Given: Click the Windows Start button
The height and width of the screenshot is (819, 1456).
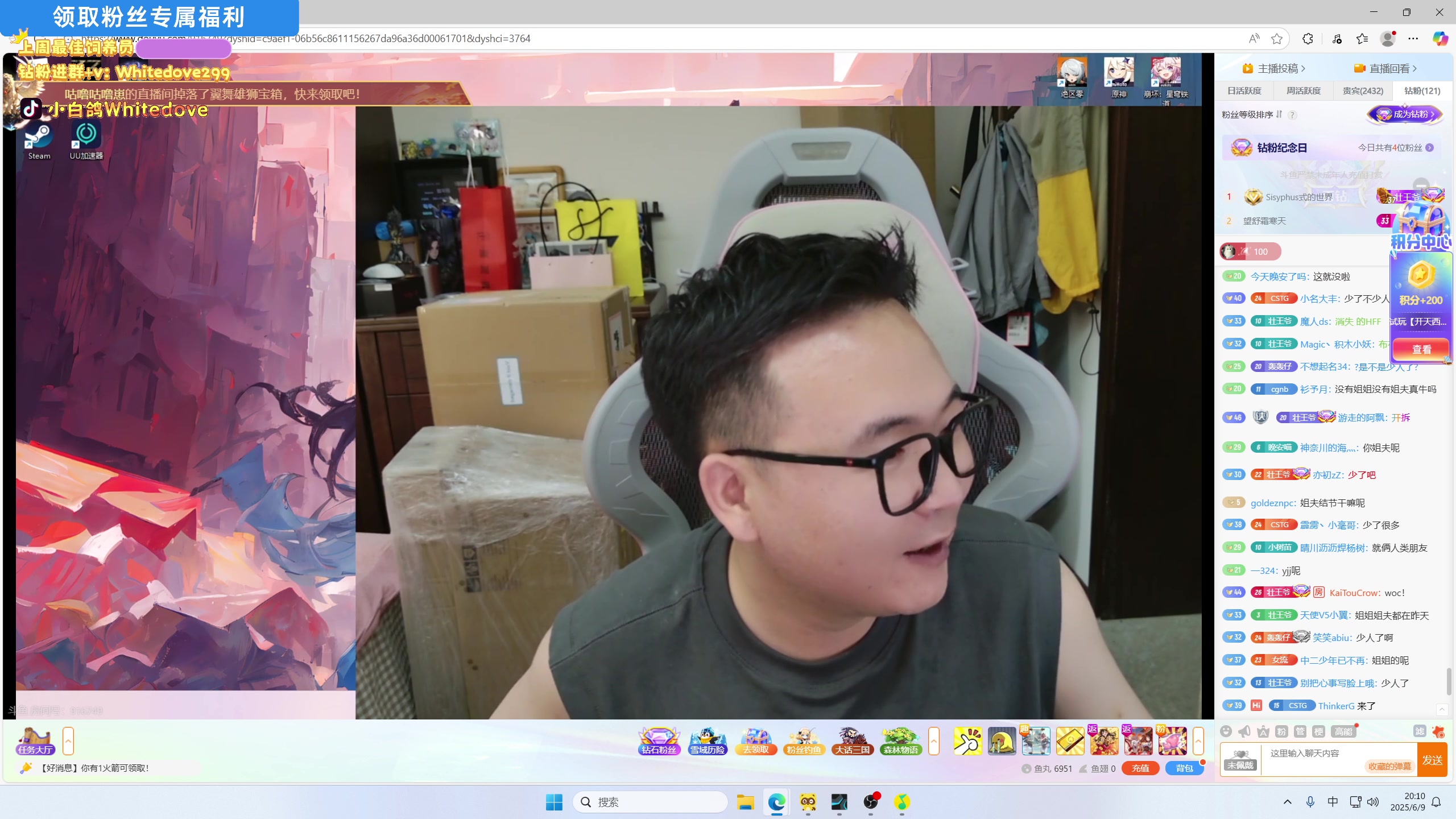Looking at the screenshot, I should click(554, 802).
